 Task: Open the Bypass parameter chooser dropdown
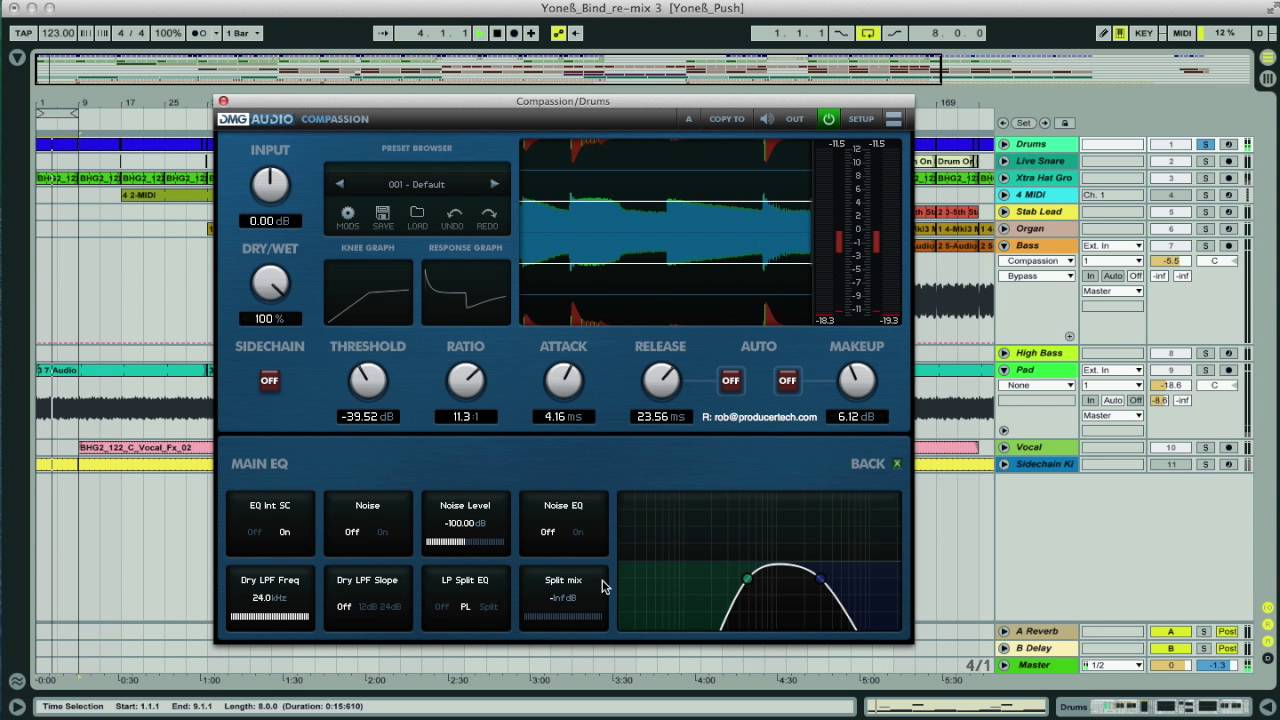[x=1037, y=276]
